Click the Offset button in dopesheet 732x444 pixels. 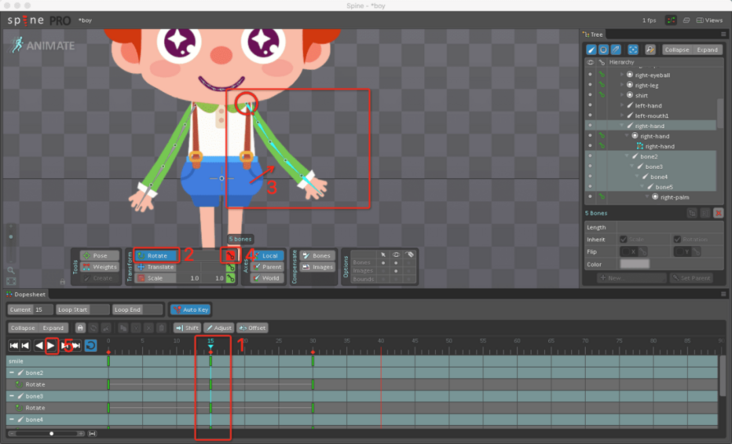pyautogui.click(x=253, y=328)
